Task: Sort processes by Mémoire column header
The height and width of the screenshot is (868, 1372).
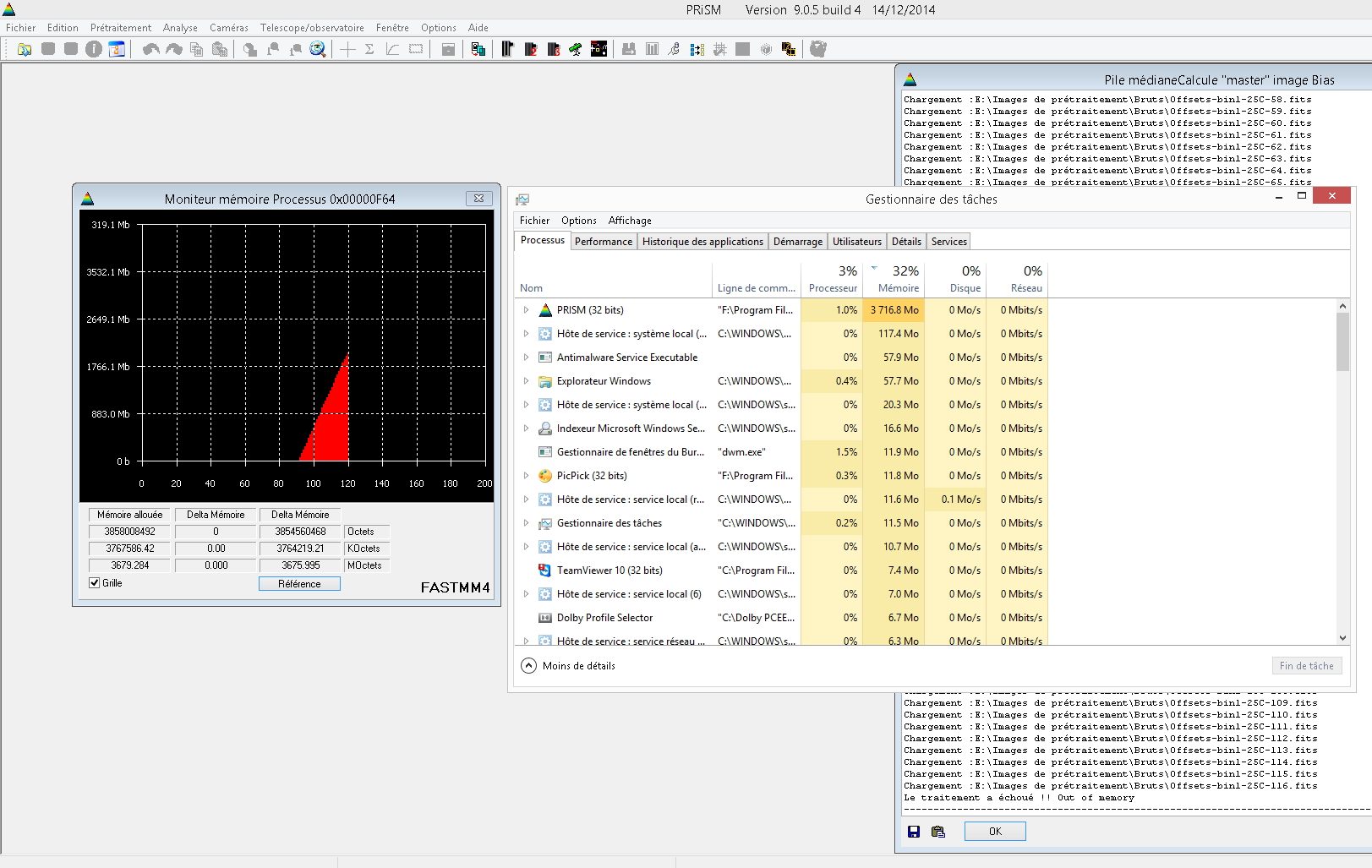Action: click(x=898, y=288)
